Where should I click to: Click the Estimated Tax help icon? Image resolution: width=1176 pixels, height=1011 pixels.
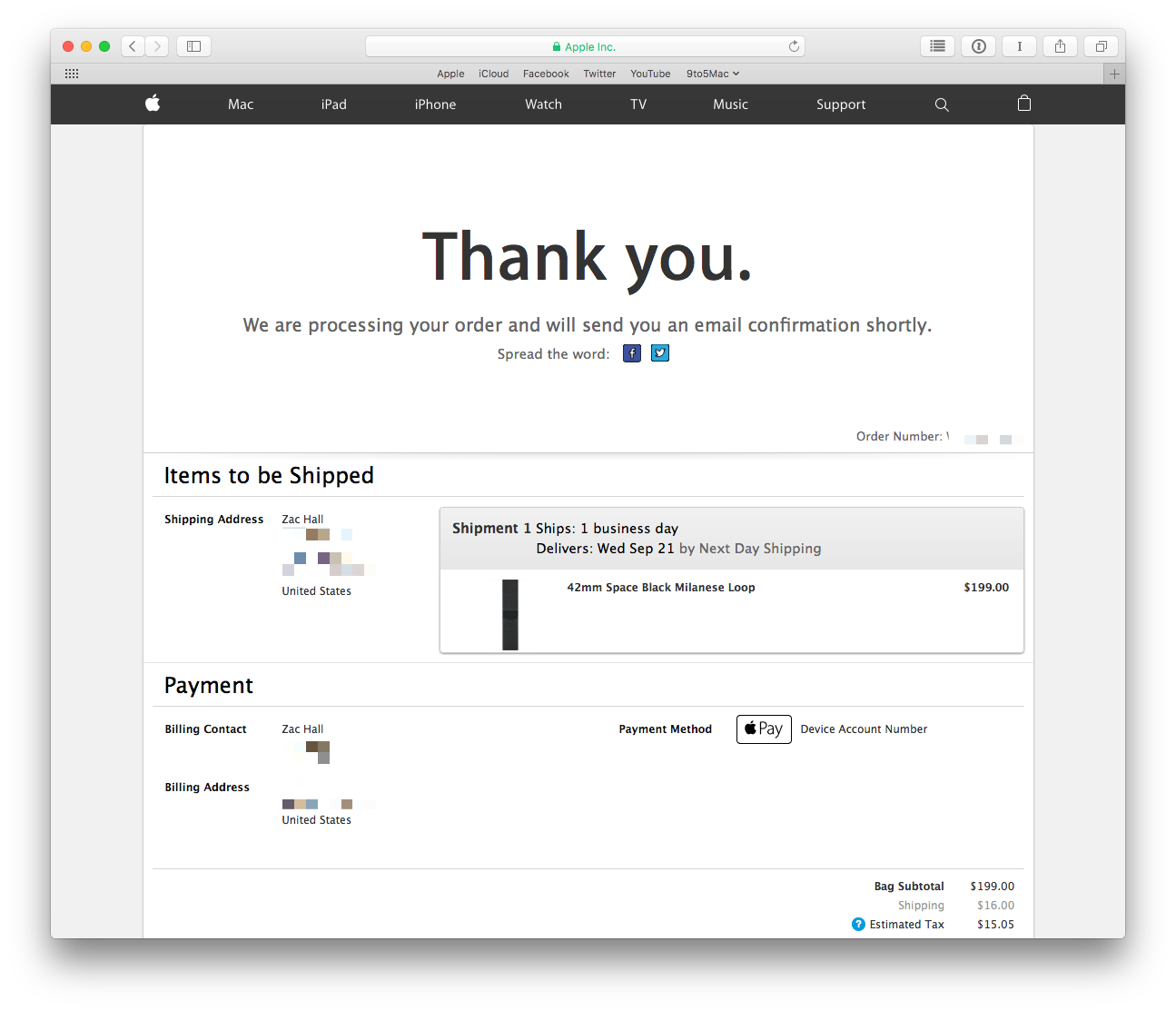[x=858, y=924]
